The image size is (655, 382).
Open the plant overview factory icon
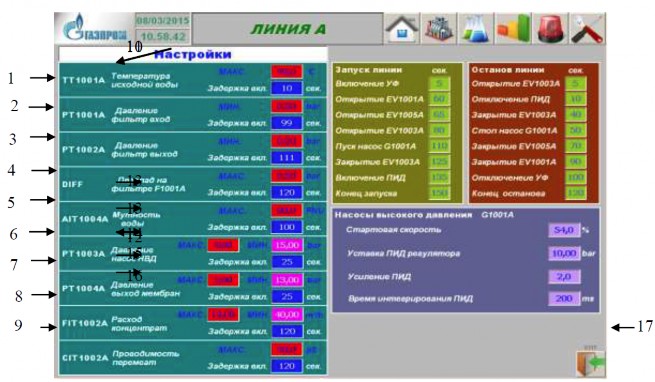tap(439, 29)
